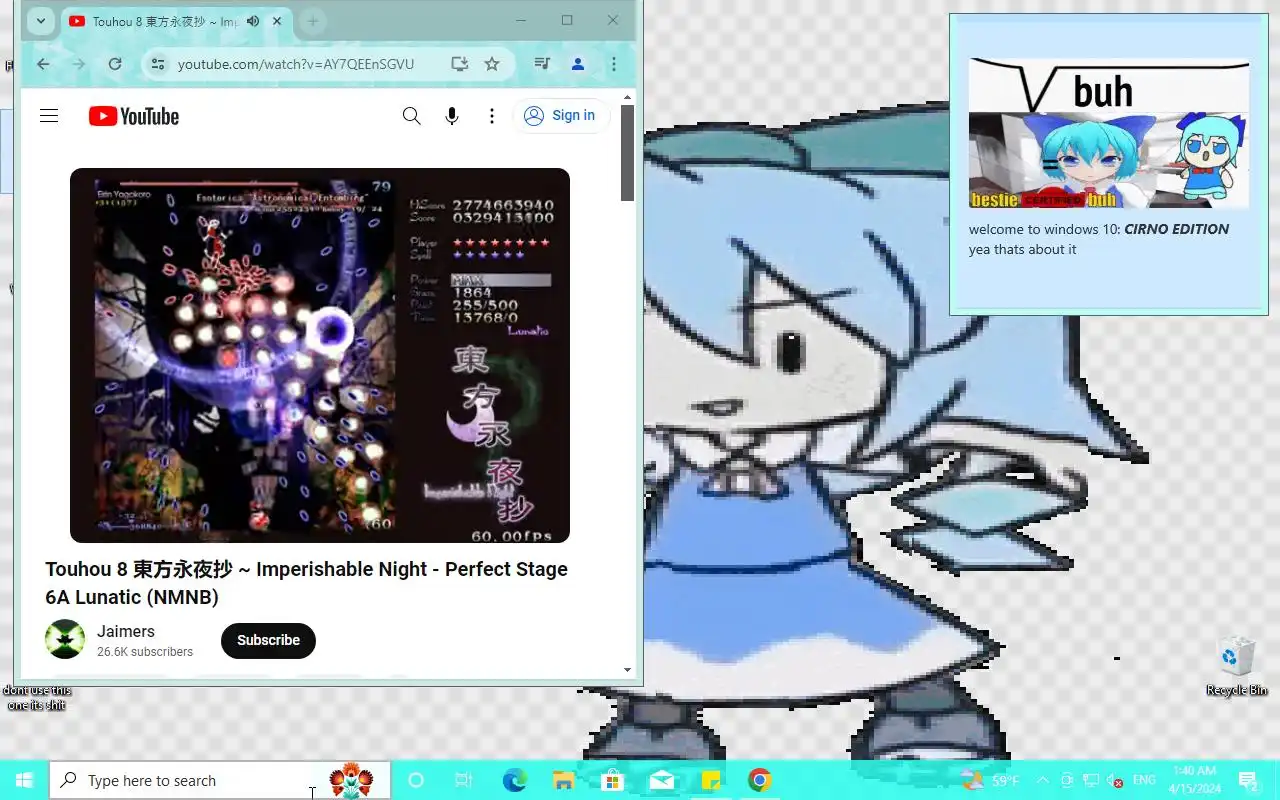Select the 'dont use this one' desktop icon

pos(37,697)
